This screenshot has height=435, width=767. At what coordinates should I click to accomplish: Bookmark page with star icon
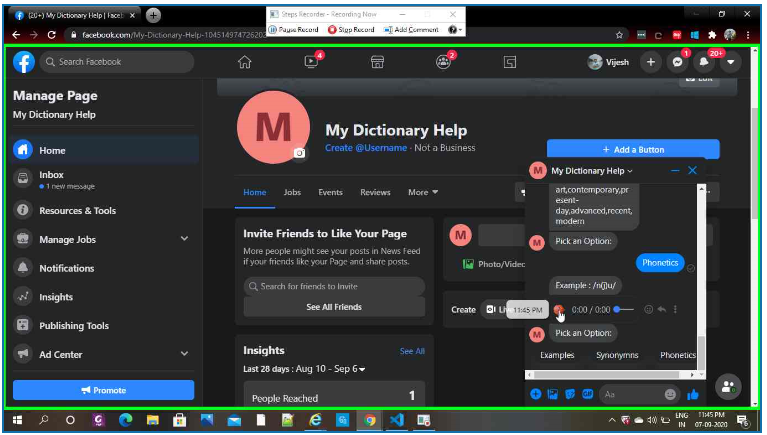pos(619,35)
